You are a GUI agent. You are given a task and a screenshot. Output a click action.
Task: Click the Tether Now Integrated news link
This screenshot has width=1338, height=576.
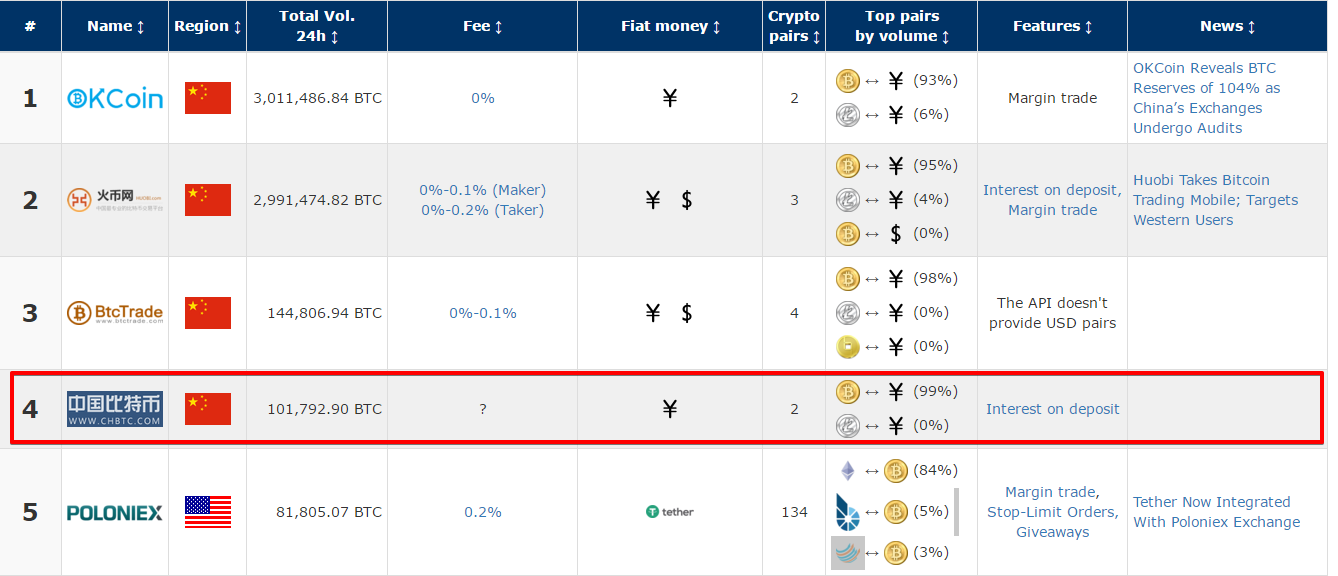coord(1216,511)
